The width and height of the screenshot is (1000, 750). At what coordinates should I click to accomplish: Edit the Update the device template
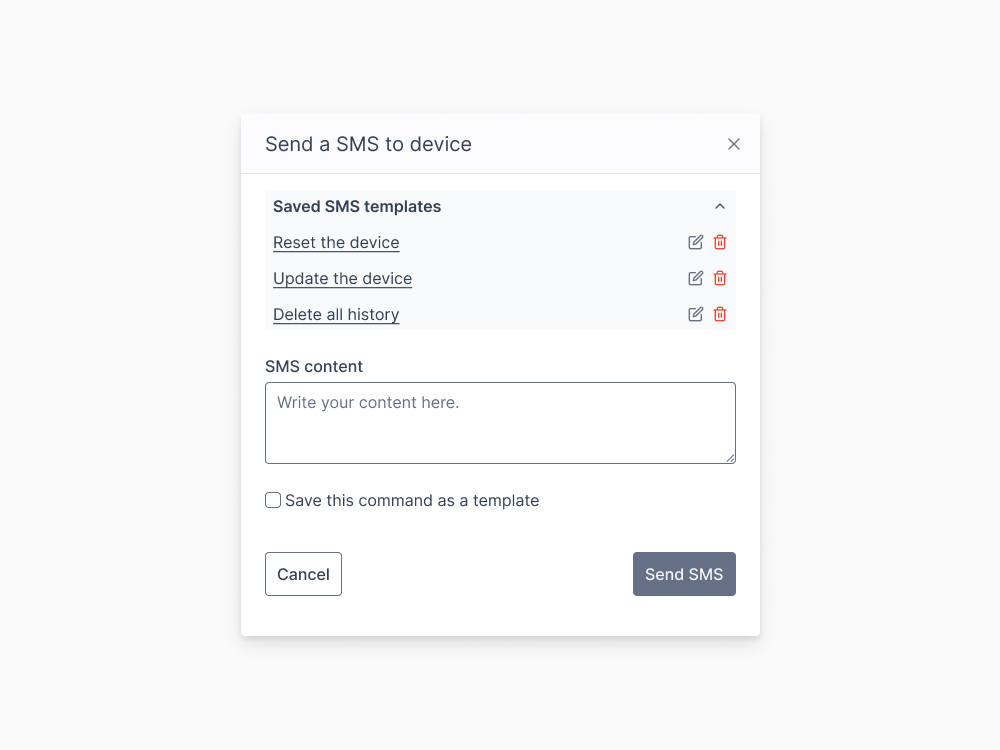point(695,278)
